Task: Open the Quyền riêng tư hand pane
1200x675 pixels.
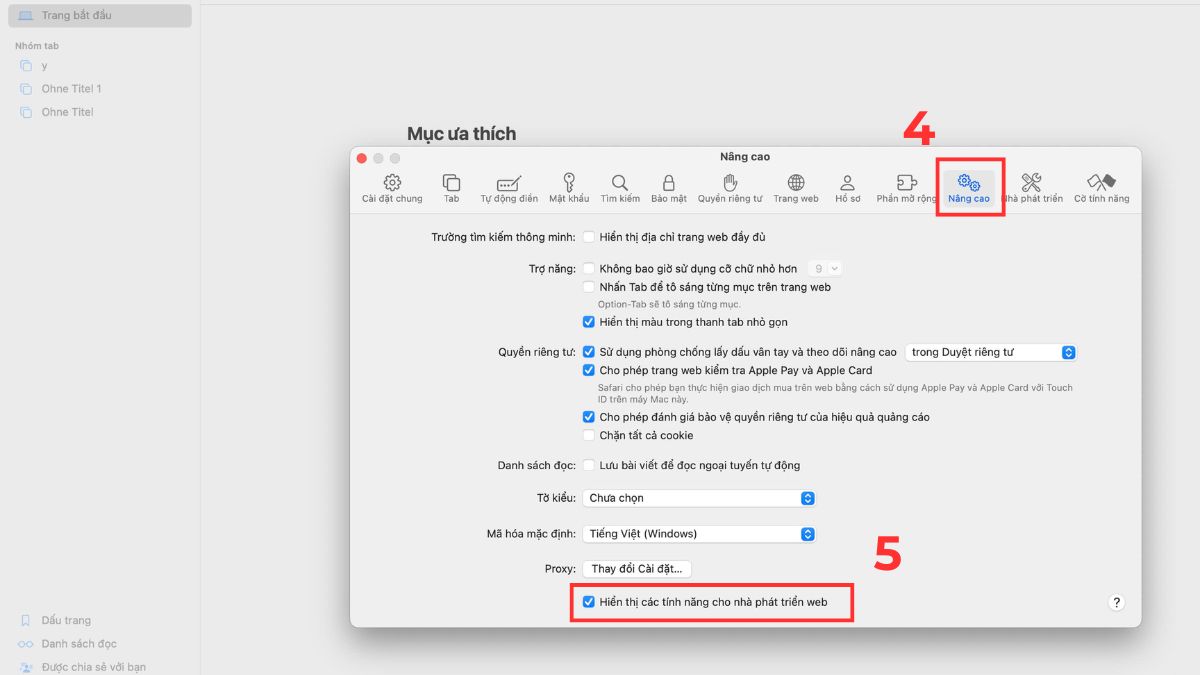Action: coord(730,188)
